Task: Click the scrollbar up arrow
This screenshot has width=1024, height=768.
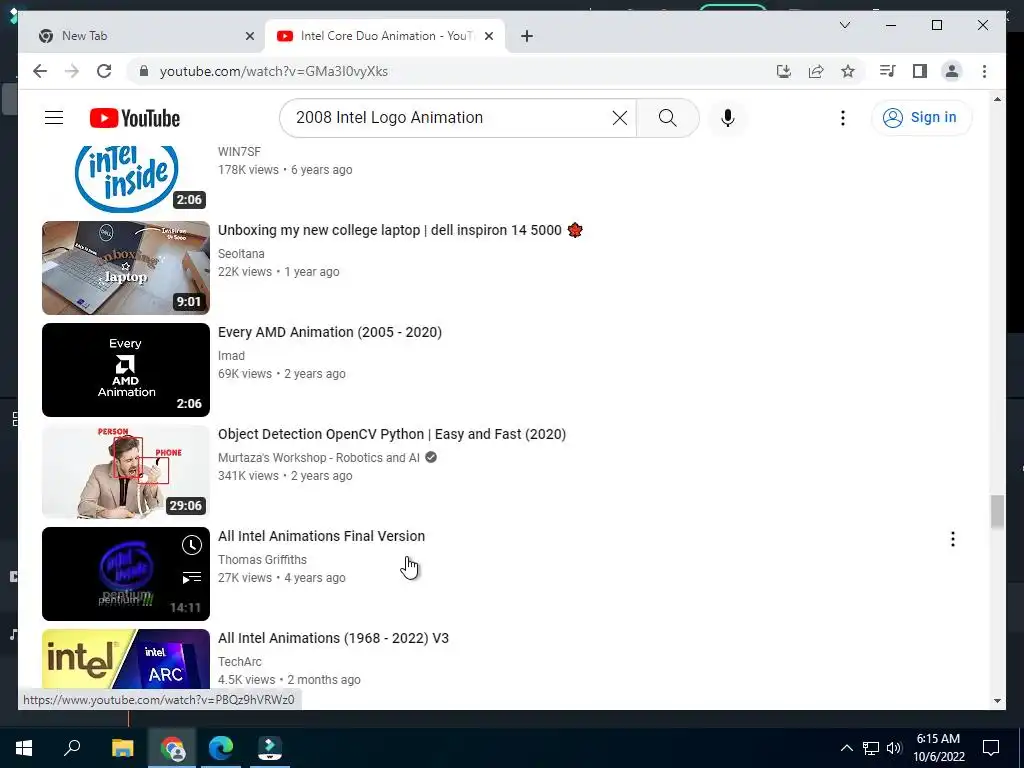Action: (997, 99)
